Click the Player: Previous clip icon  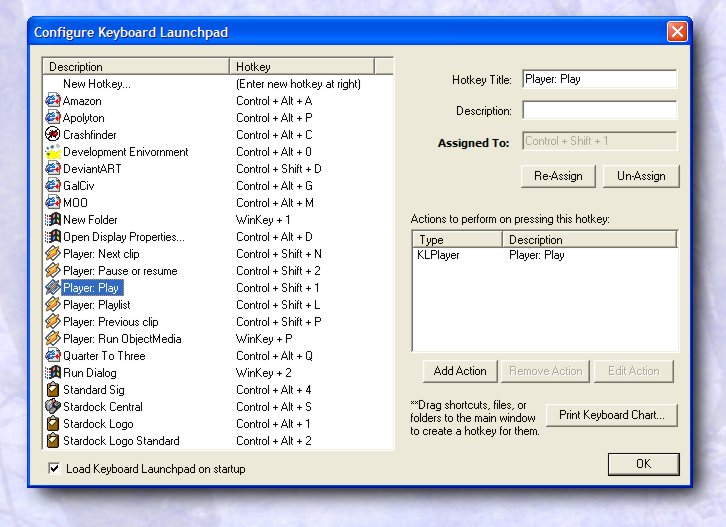(53, 321)
